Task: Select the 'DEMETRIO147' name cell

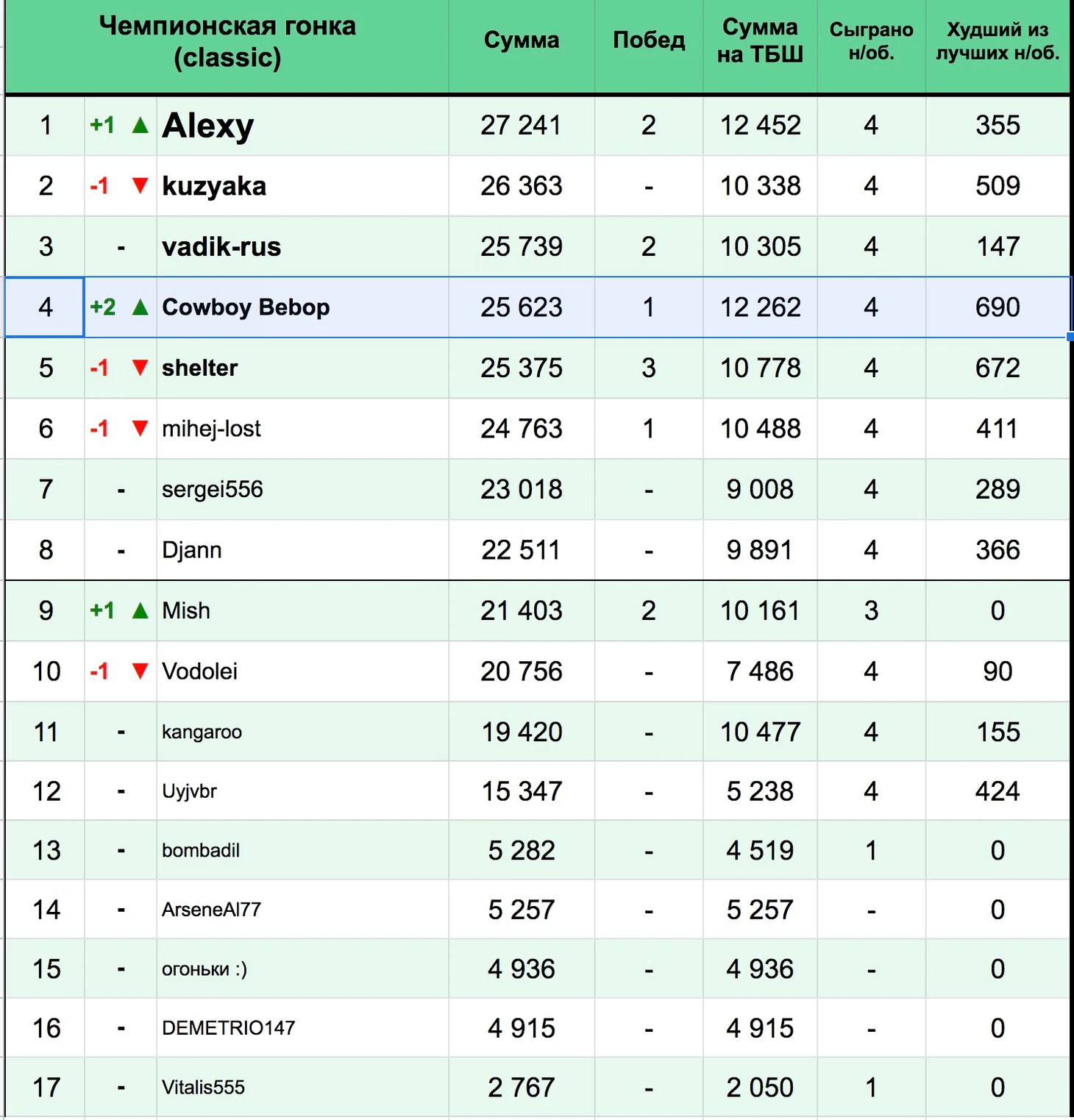Action: [228, 1028]
